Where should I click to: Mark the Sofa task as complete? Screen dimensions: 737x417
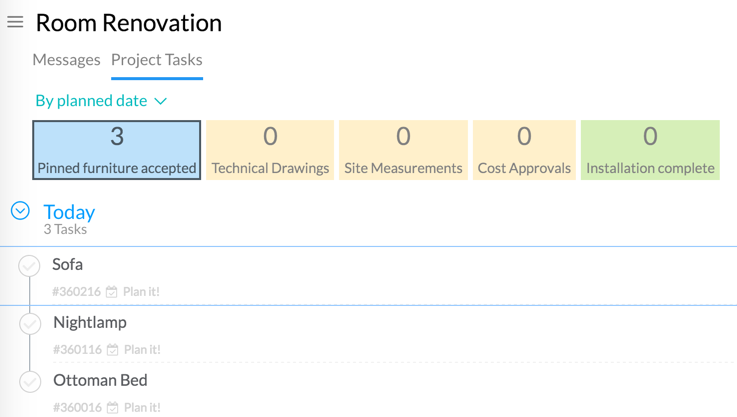coord(30,265)
